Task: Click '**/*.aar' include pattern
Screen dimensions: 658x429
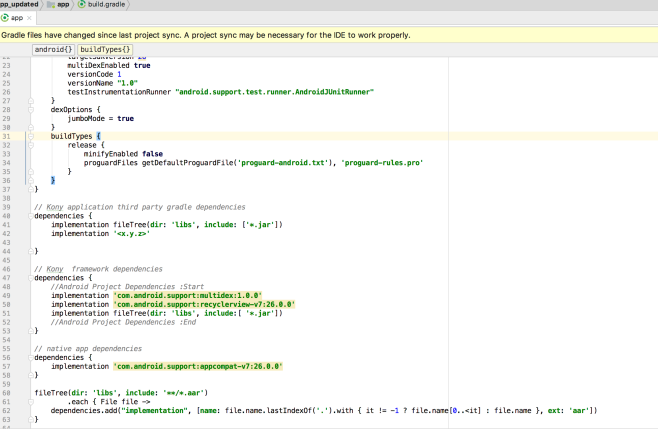Action: (181, 393)
